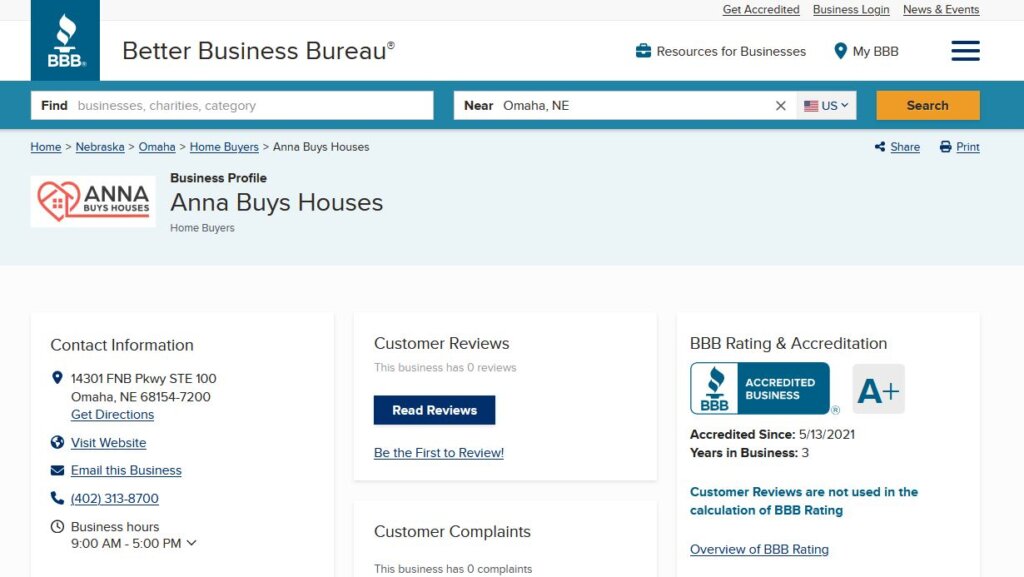This screenshot has height=577, width=1024.
Task: Clear the Near location field
Action: (x=780, y=106)
